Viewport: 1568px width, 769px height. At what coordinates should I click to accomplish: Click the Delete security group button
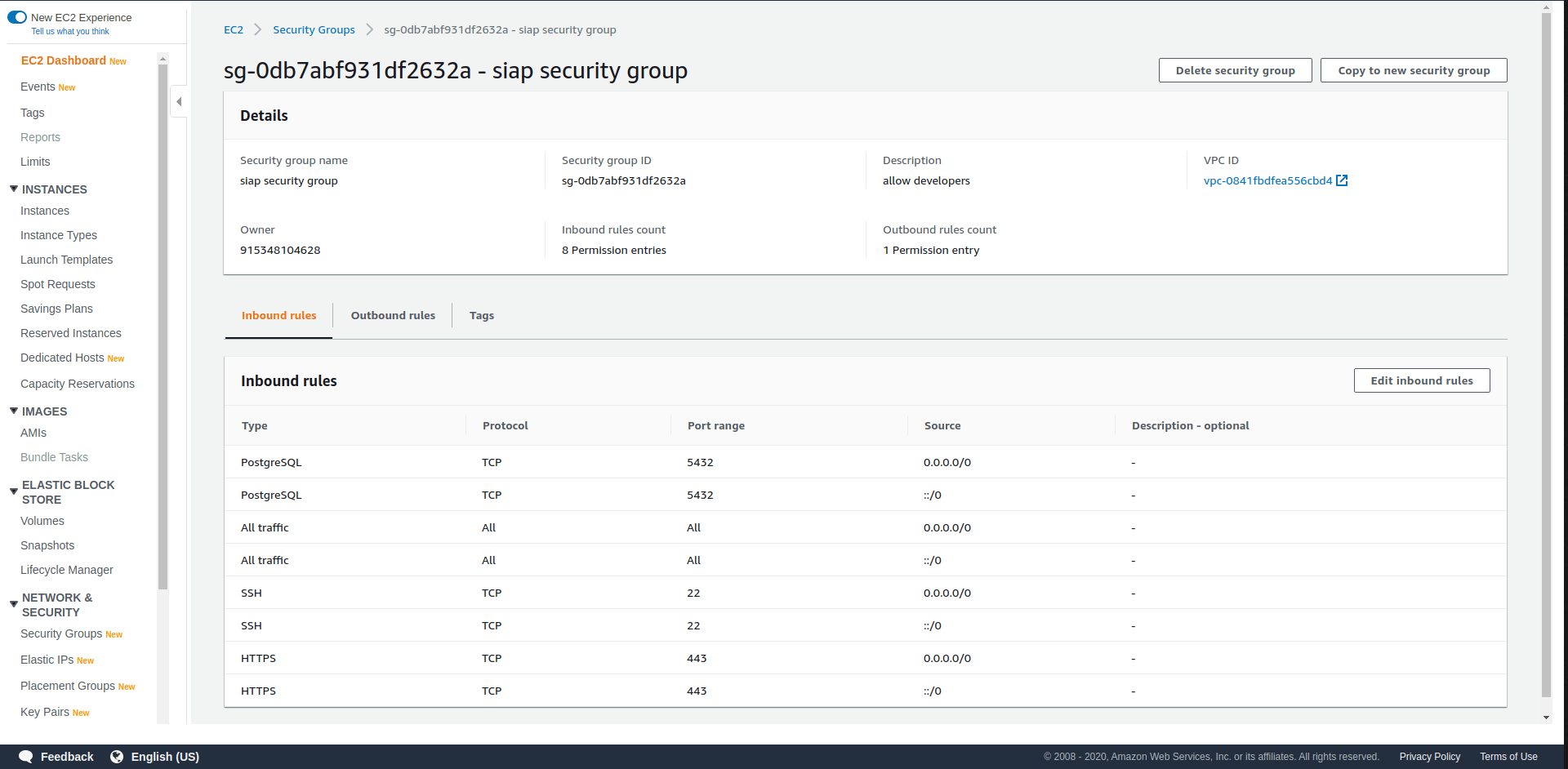(1235, 70)
